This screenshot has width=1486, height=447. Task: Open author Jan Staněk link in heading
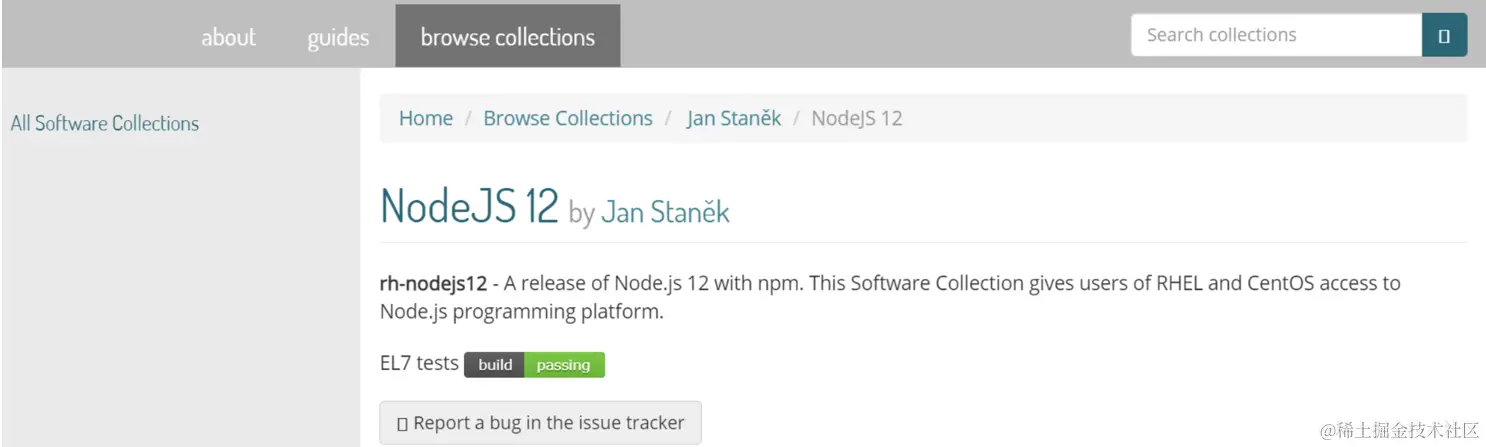coord(665,212)
